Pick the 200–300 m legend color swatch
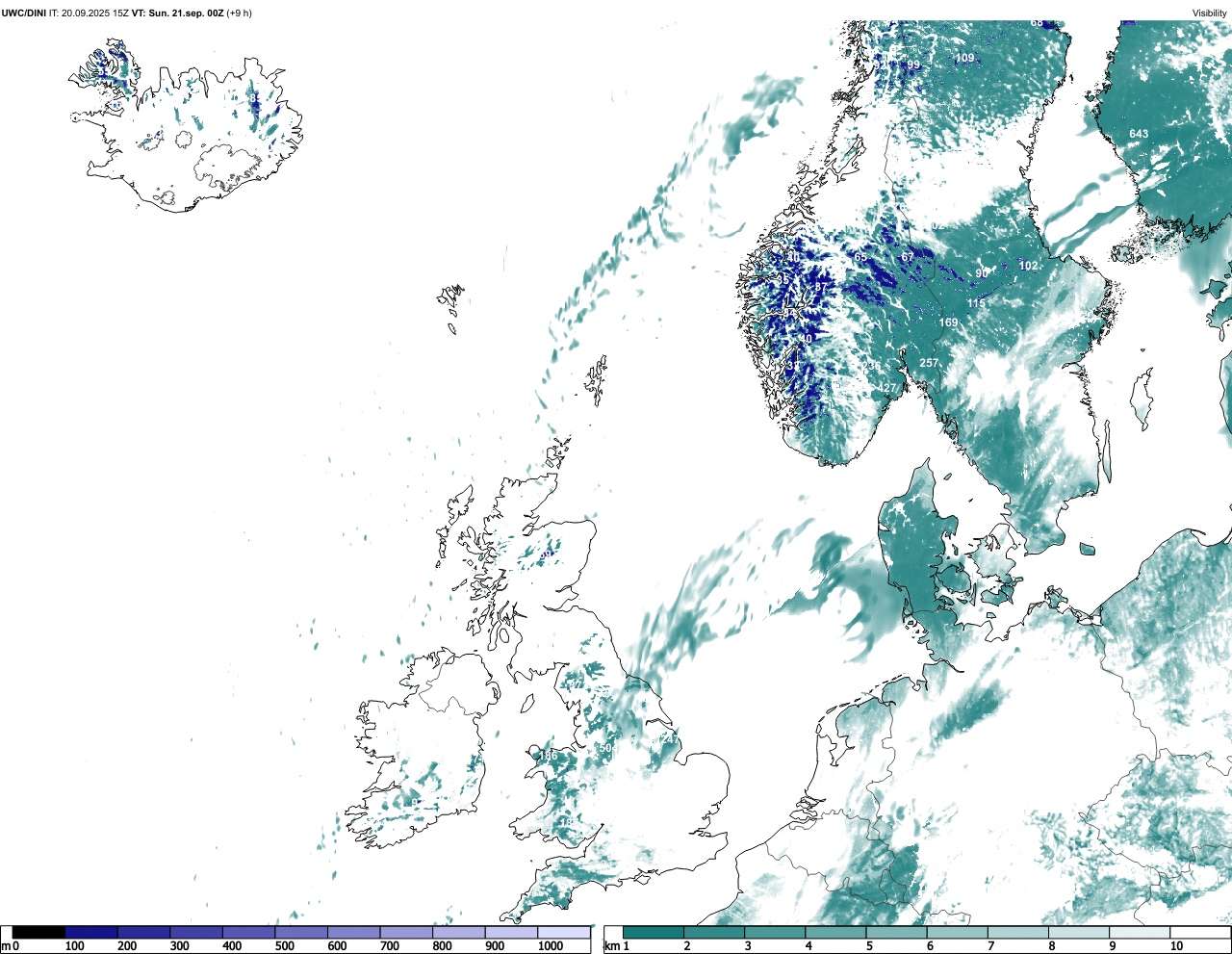The width and height of the screenshot is (1232, 954). pyautogui.click(x=143, y=932)
